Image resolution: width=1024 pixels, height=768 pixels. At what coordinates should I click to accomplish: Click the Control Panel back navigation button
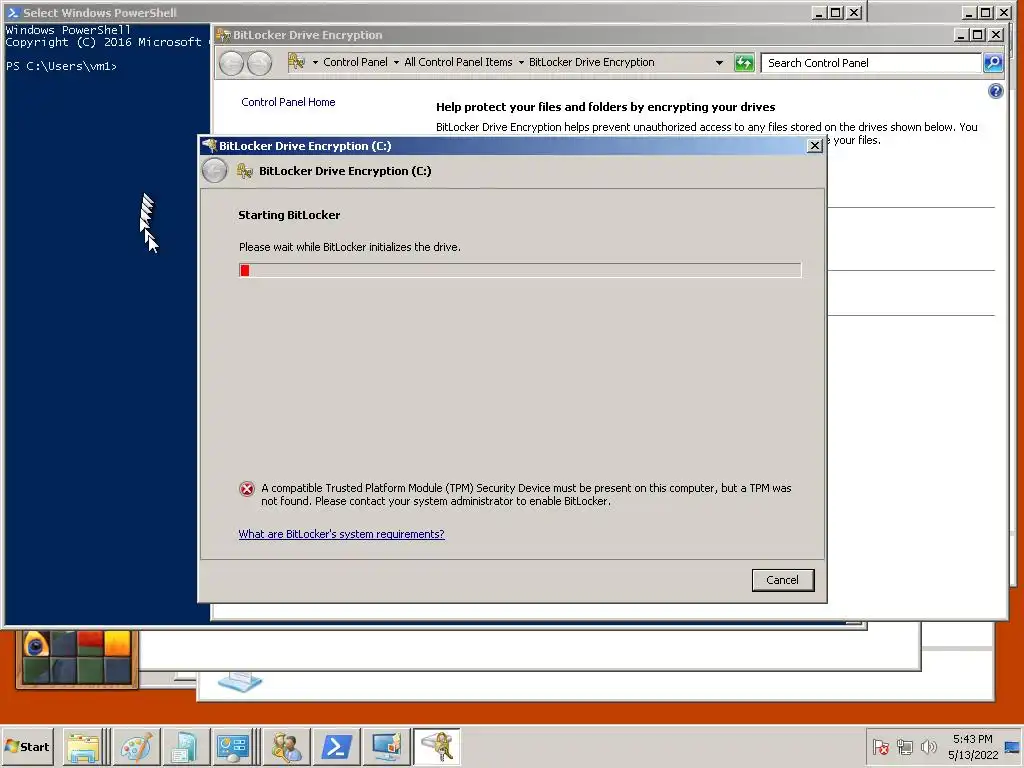pos(231,63)
